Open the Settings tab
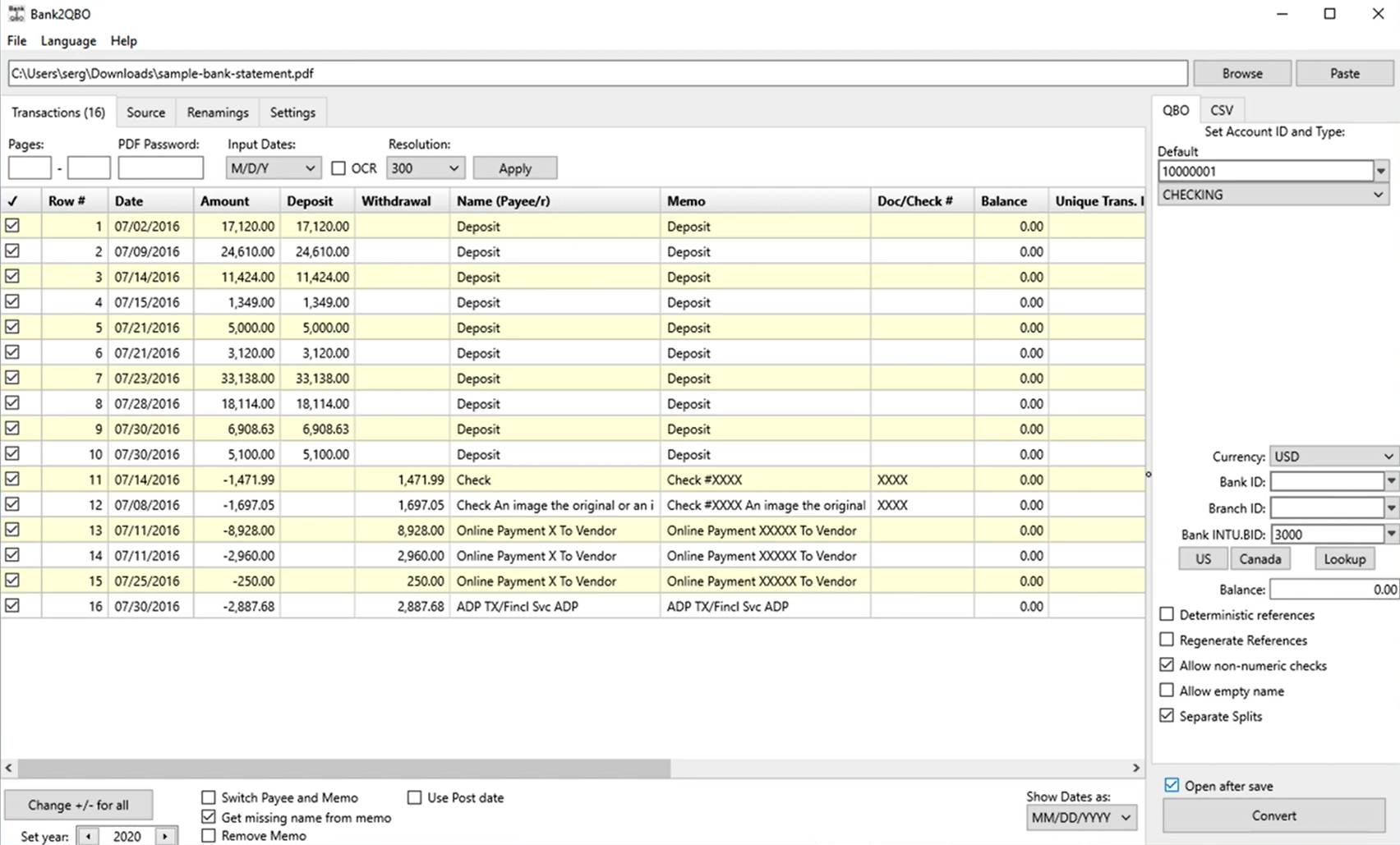1400x845 pixels. [x=292, y=113]
